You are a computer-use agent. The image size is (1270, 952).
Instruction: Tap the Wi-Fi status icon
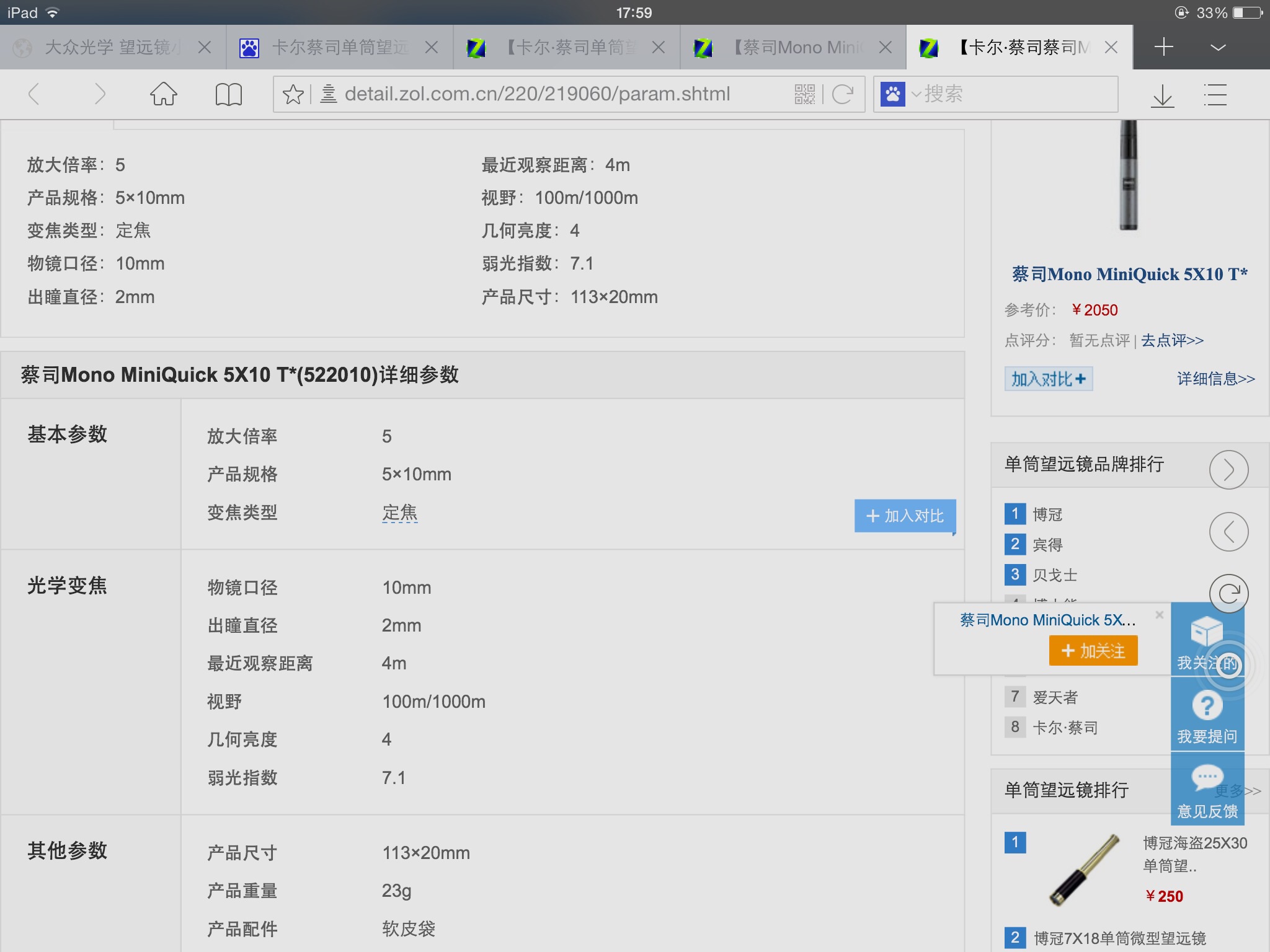coord(53,12)
